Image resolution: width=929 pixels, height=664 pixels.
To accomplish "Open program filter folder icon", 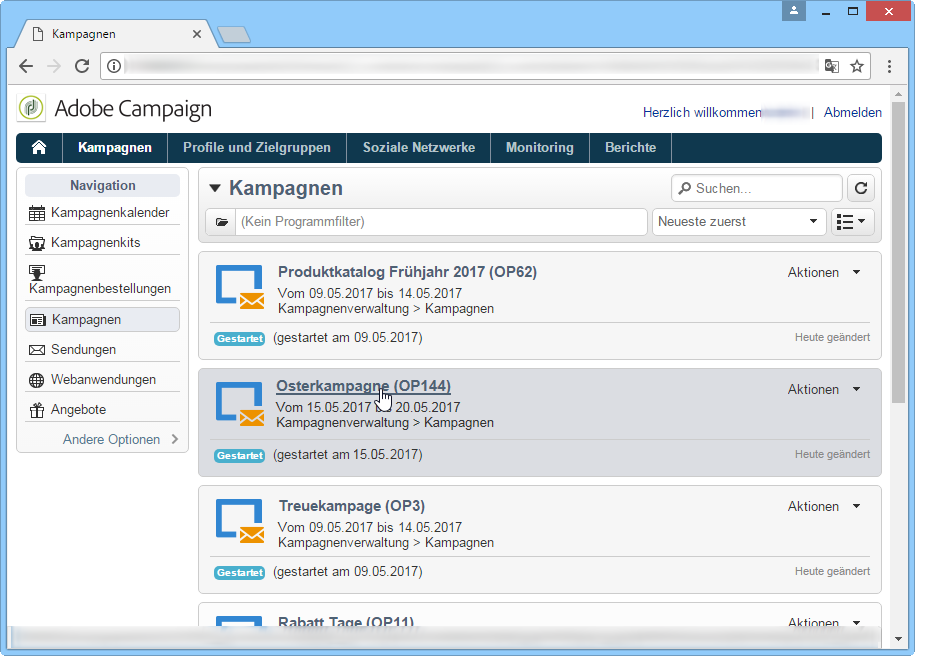I will [x=221, y=222].
